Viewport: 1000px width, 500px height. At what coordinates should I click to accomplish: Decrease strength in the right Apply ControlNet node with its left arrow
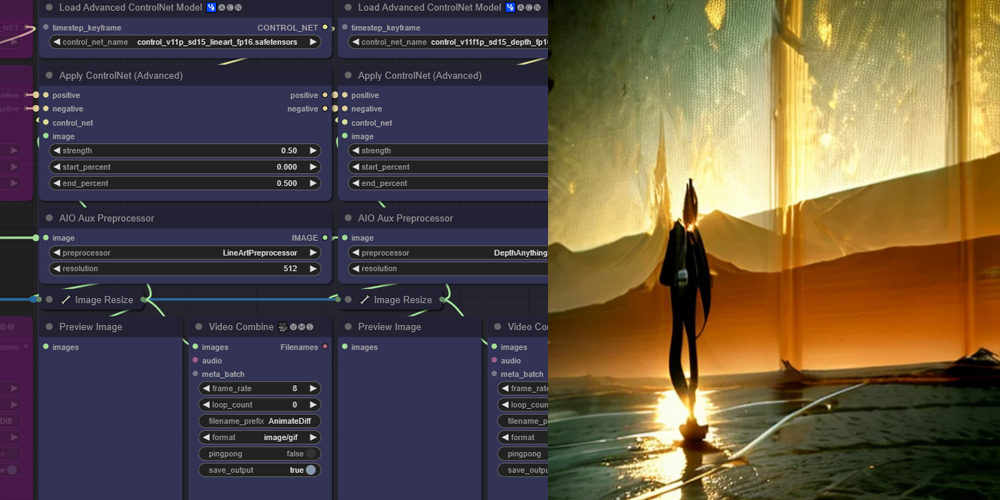click(x=355, y=151)
